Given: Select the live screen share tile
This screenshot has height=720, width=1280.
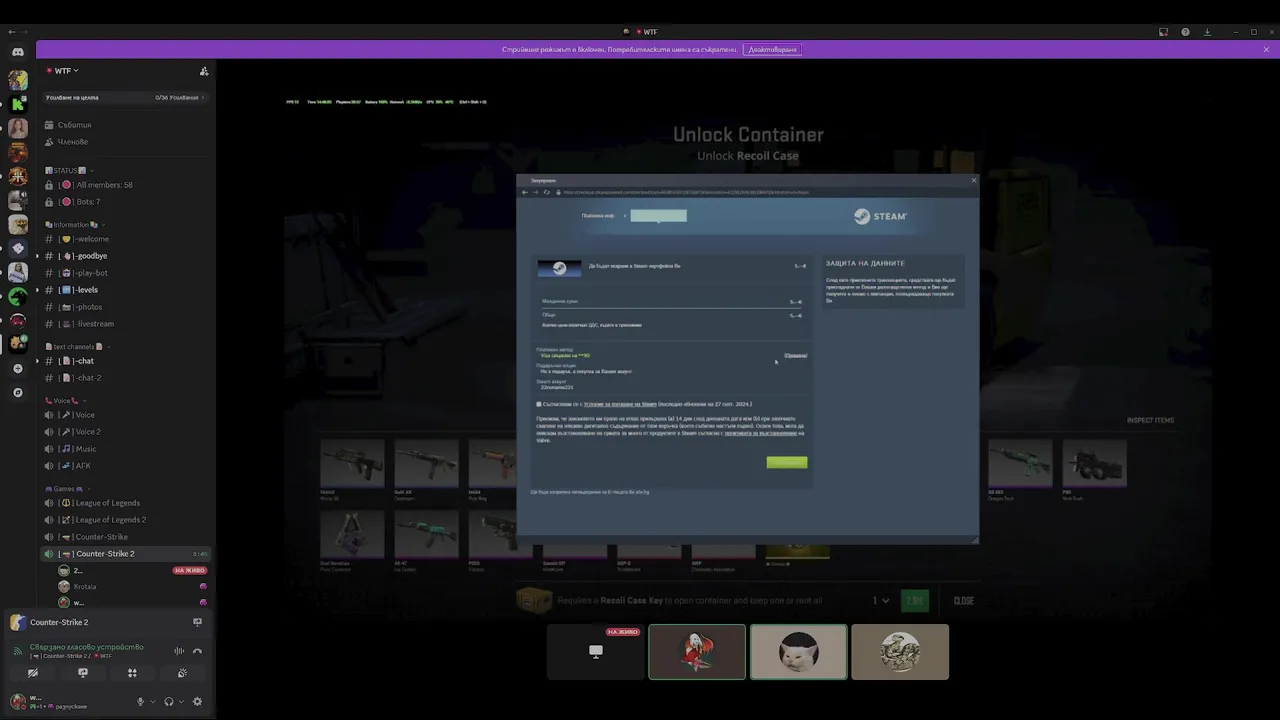Looking at the screenshot, I should [596, 652].
